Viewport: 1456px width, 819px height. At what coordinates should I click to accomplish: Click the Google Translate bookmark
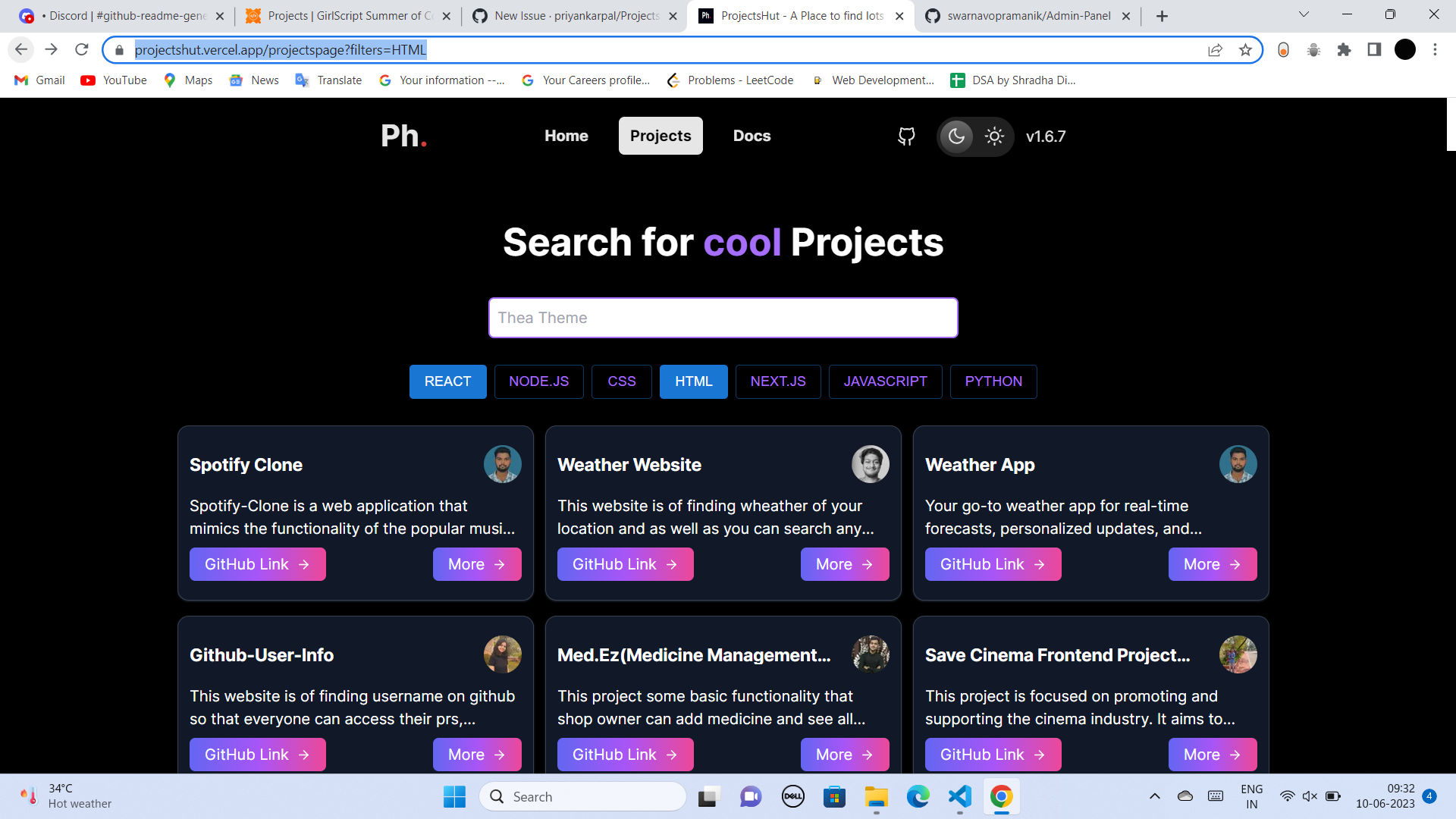click(328, 80)
